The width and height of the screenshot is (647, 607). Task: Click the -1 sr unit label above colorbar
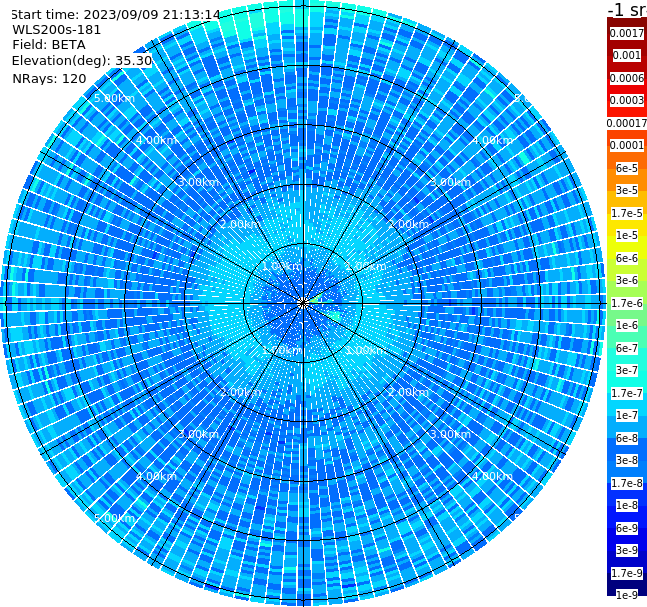pos(627,10)
